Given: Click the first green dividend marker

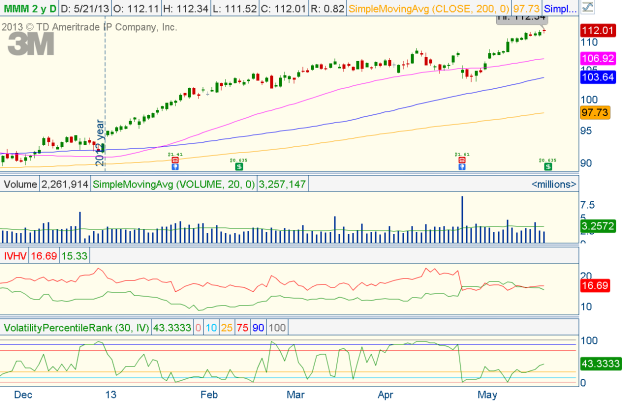Looking at the screenshot, I should pos(239,161).
